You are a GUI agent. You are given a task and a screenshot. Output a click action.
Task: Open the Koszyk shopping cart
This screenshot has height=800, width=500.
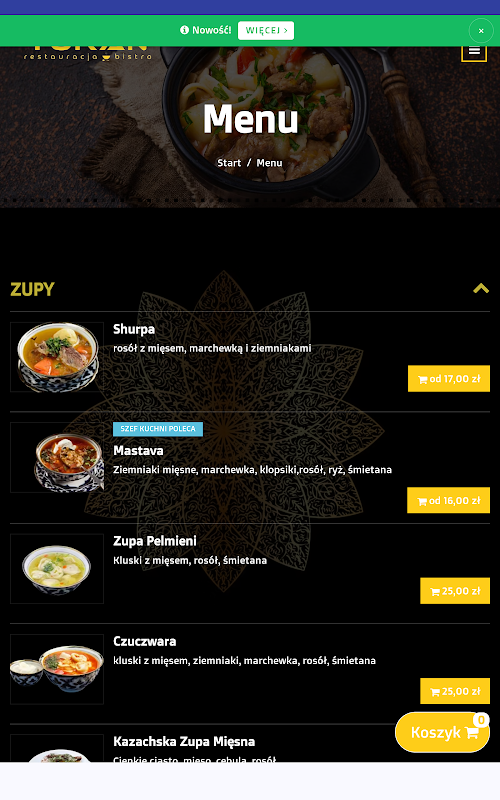(x=442, y=733)
